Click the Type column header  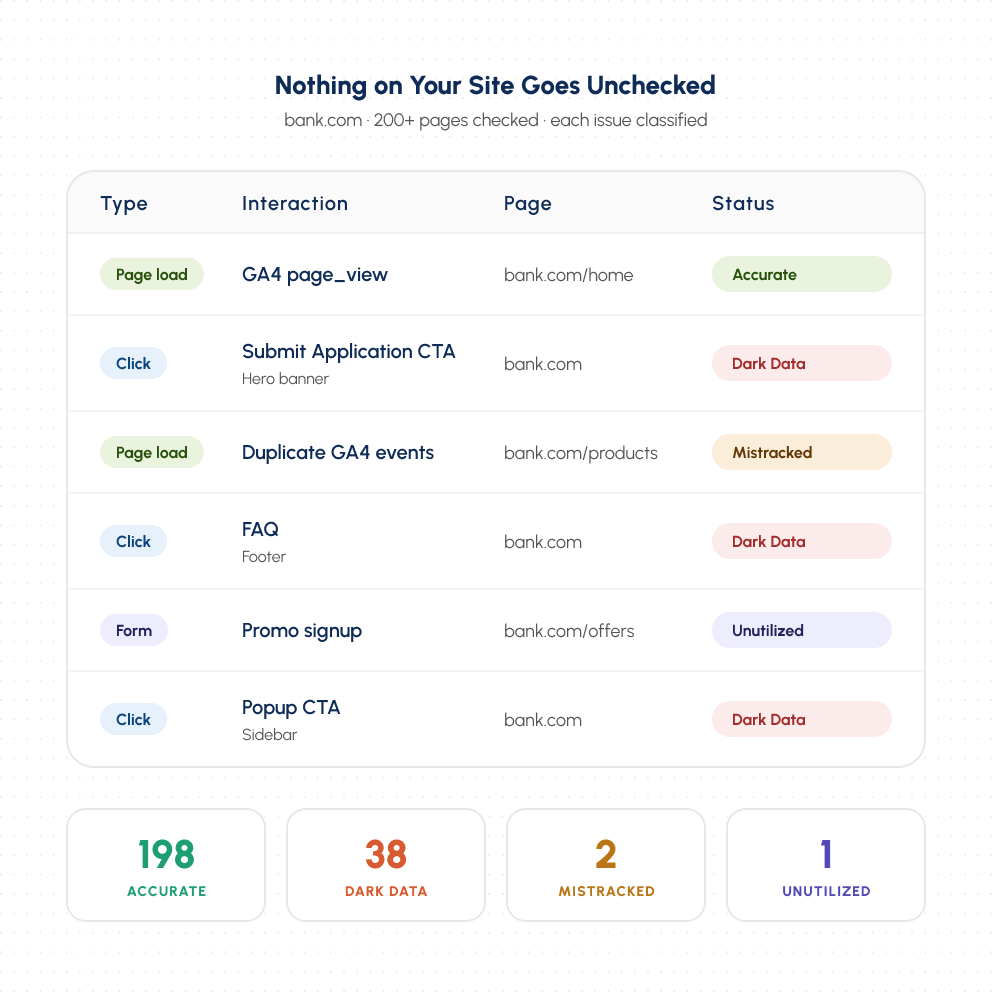tap(124, 204)
